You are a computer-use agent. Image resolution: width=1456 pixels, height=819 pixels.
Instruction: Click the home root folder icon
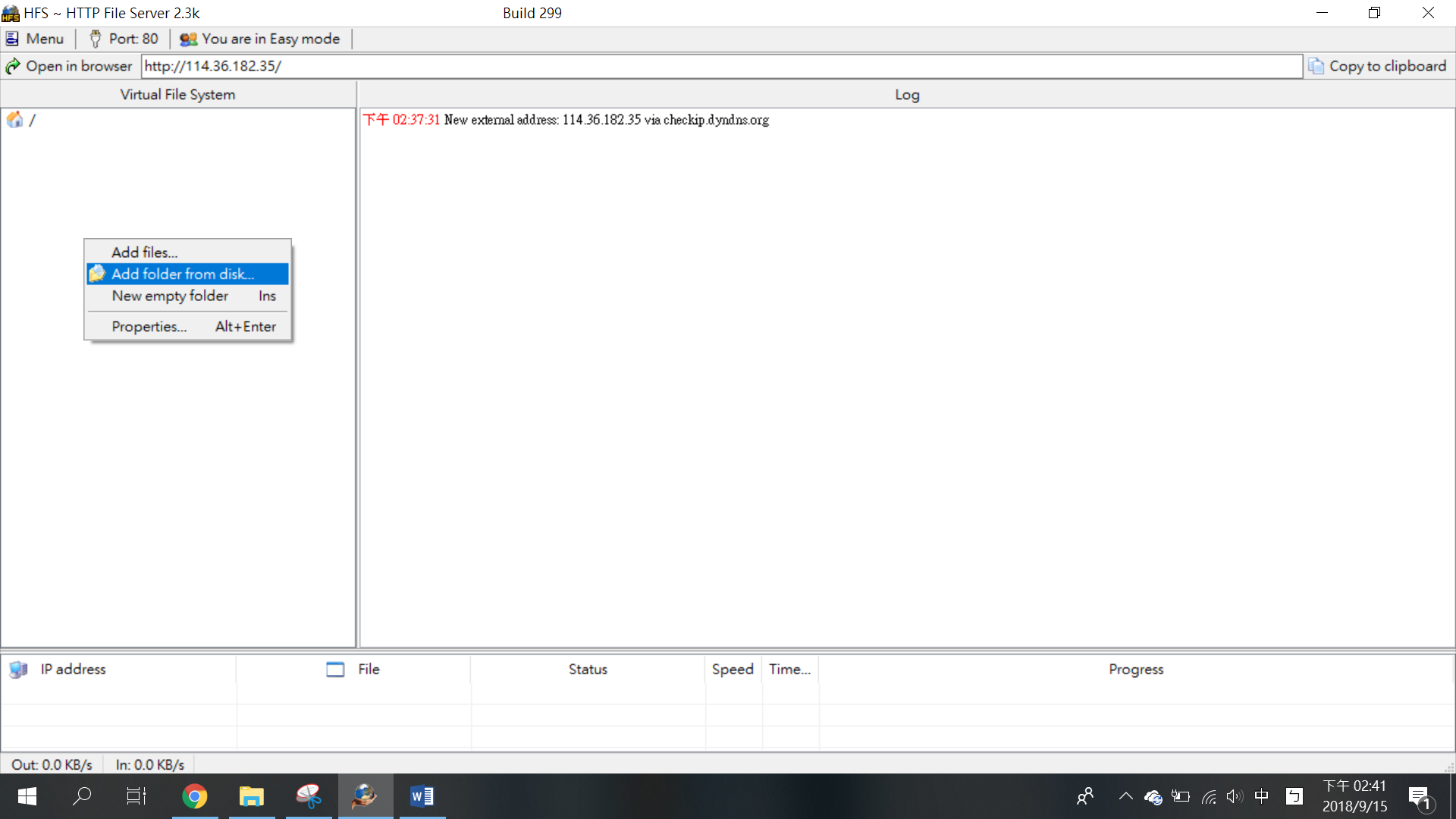[15, 120]
